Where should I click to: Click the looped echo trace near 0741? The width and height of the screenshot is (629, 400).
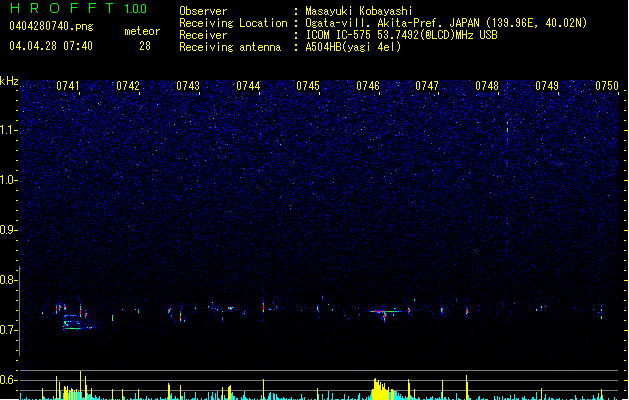77,322
